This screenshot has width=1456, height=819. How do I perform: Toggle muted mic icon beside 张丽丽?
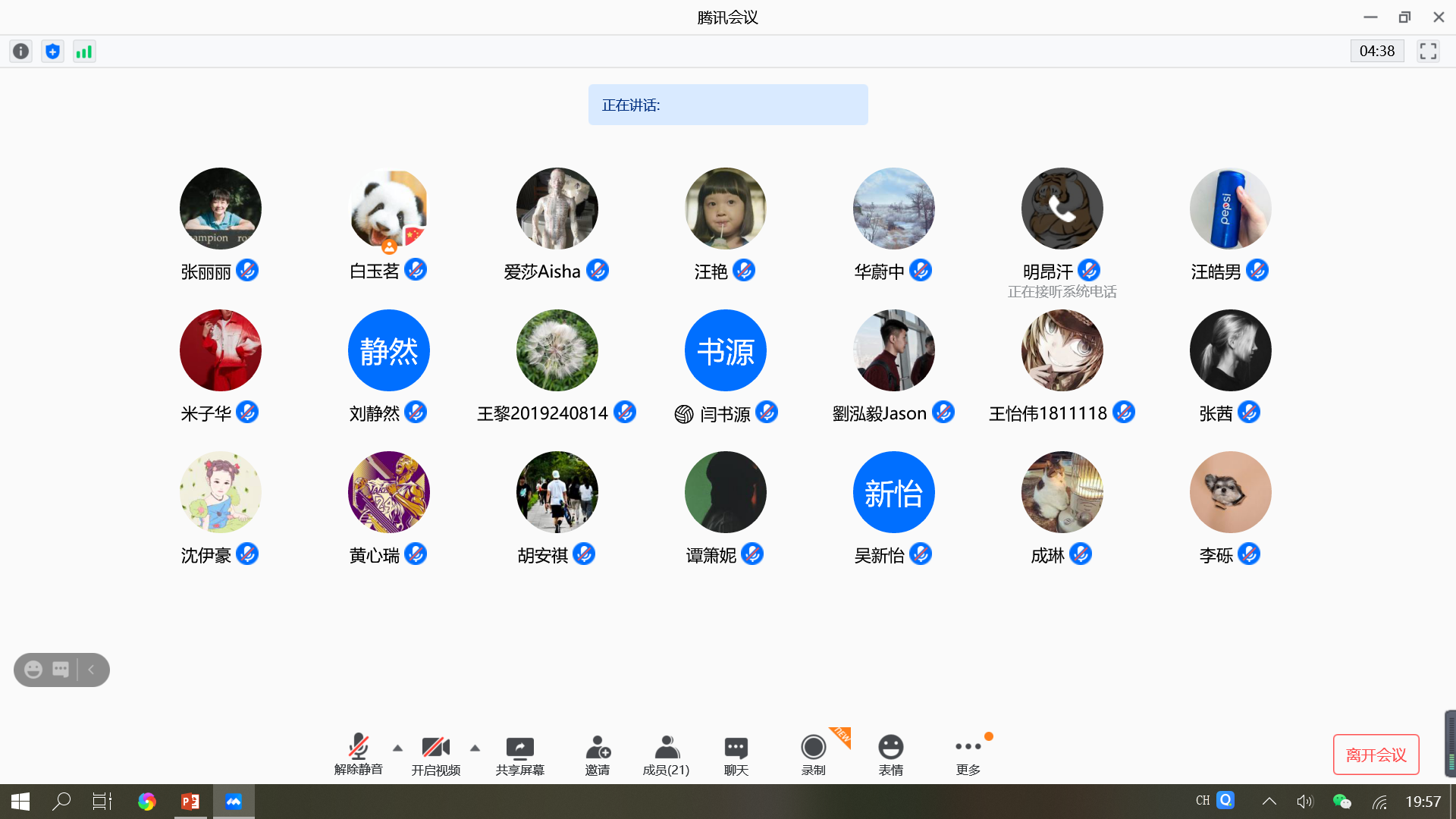pos(247,270)
